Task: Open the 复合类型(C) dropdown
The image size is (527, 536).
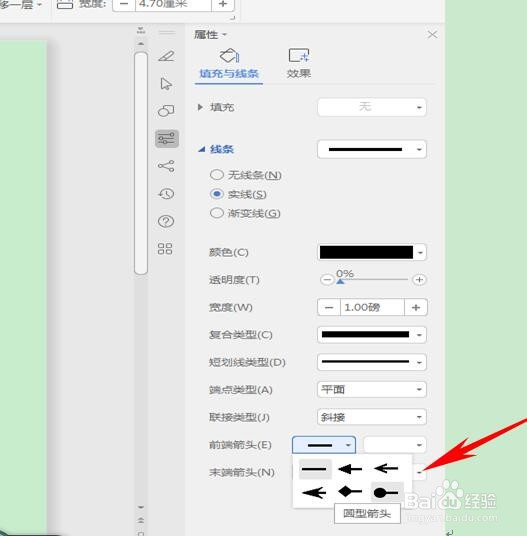Action: point(372,335)
